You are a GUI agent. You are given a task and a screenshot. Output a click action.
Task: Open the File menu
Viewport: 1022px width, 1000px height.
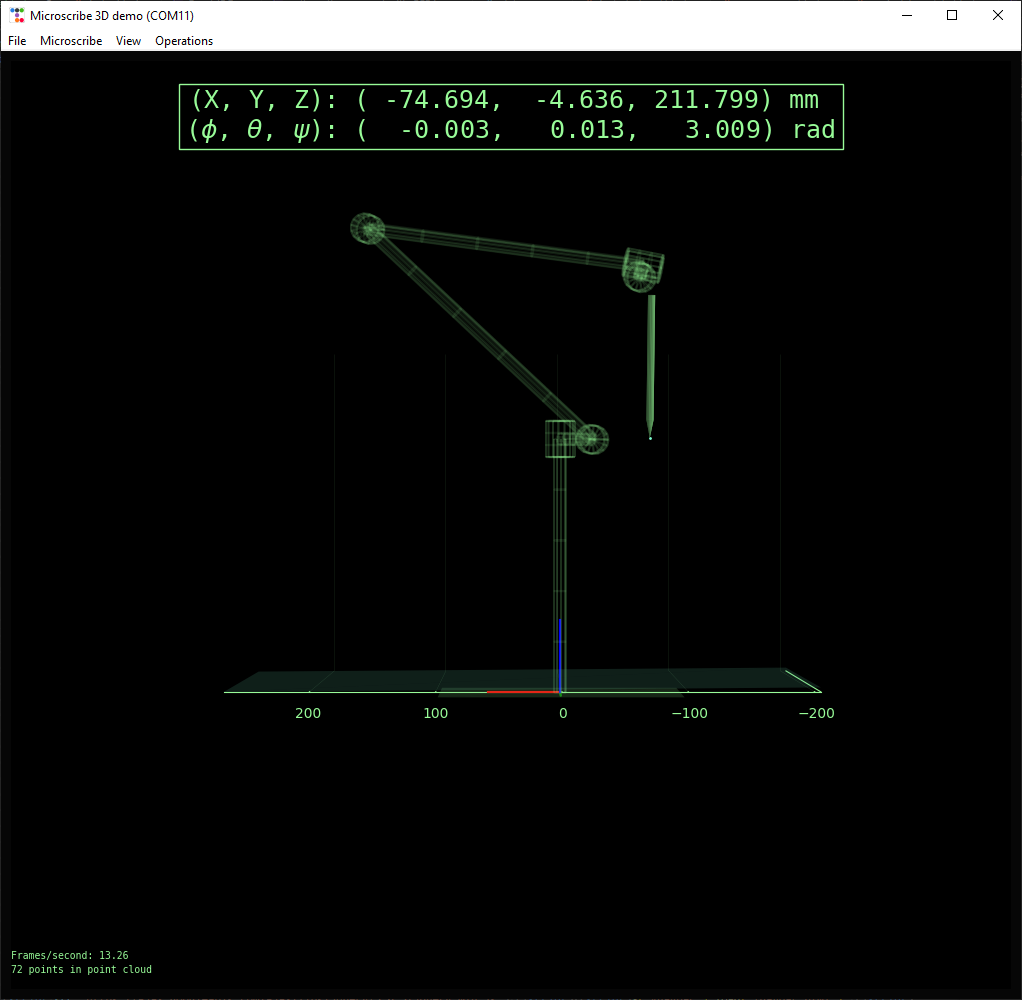pyautogui.click(x=17, y=40)
